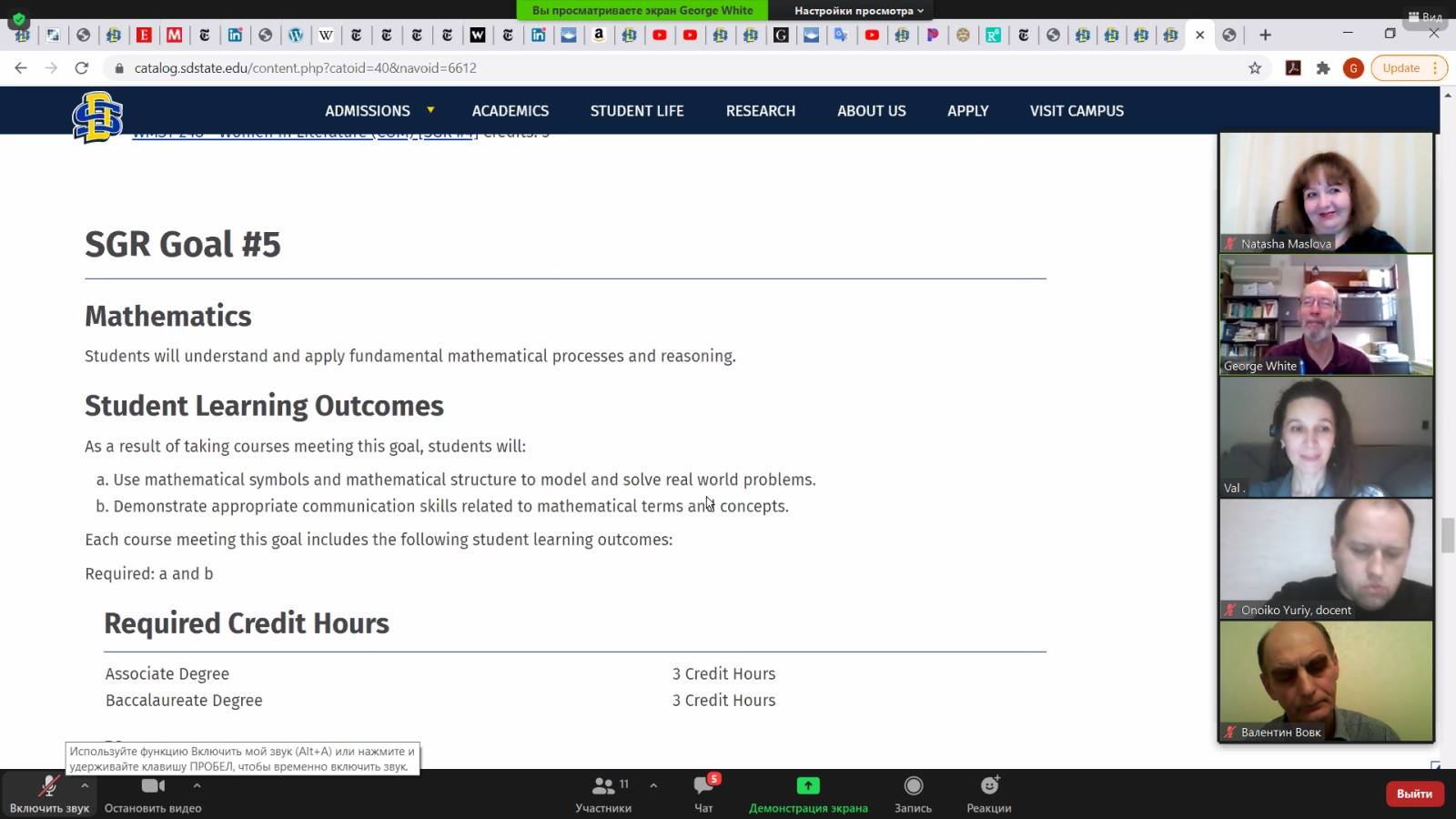The height and width of the screenshot is (819, 1456).
Task: Open the Research menu item
Action: (760, 111)
